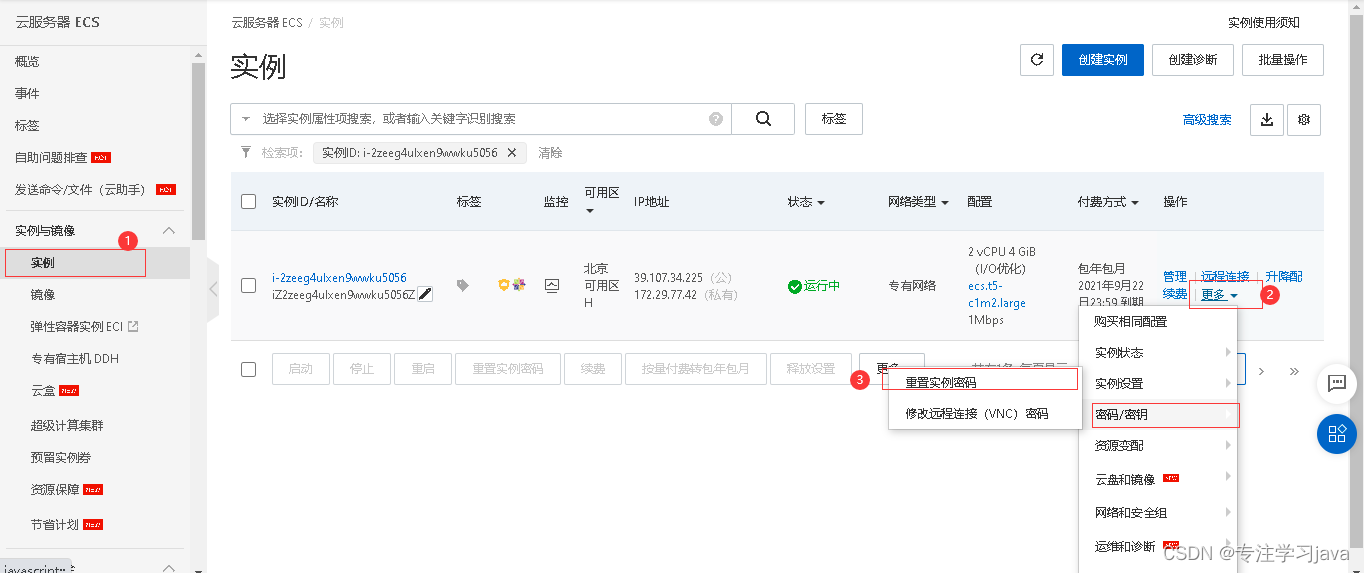Toggle the select-all checkbox in table header
This screenshot has width=1364, height=573.
(249, 202)
